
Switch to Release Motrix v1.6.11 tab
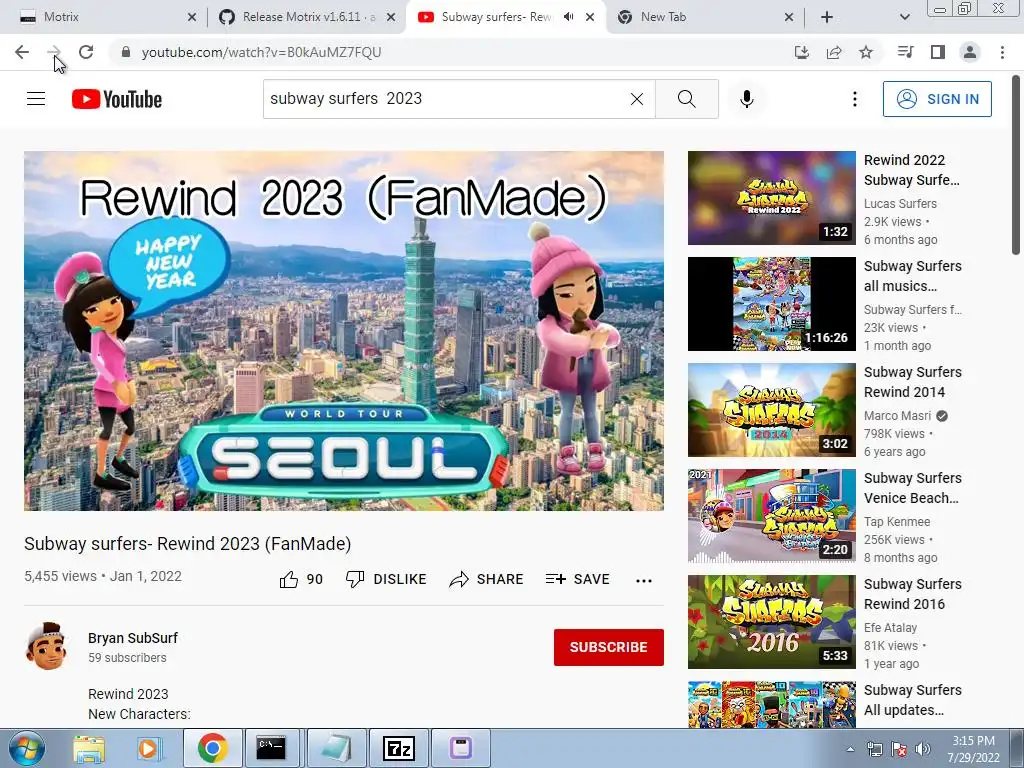pyautogui.click(x=307, y=17)
